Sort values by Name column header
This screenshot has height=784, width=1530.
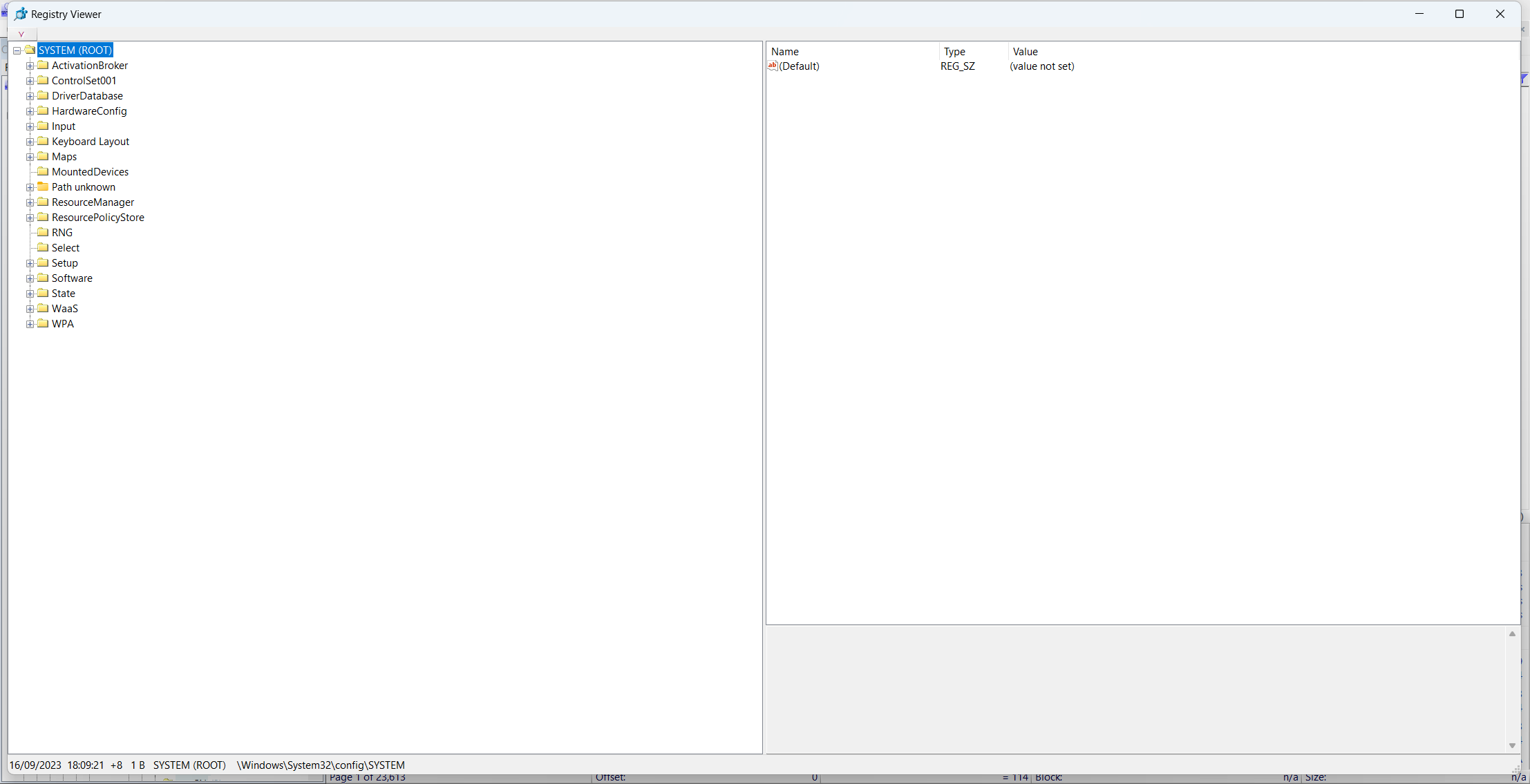tap(853, 52)
